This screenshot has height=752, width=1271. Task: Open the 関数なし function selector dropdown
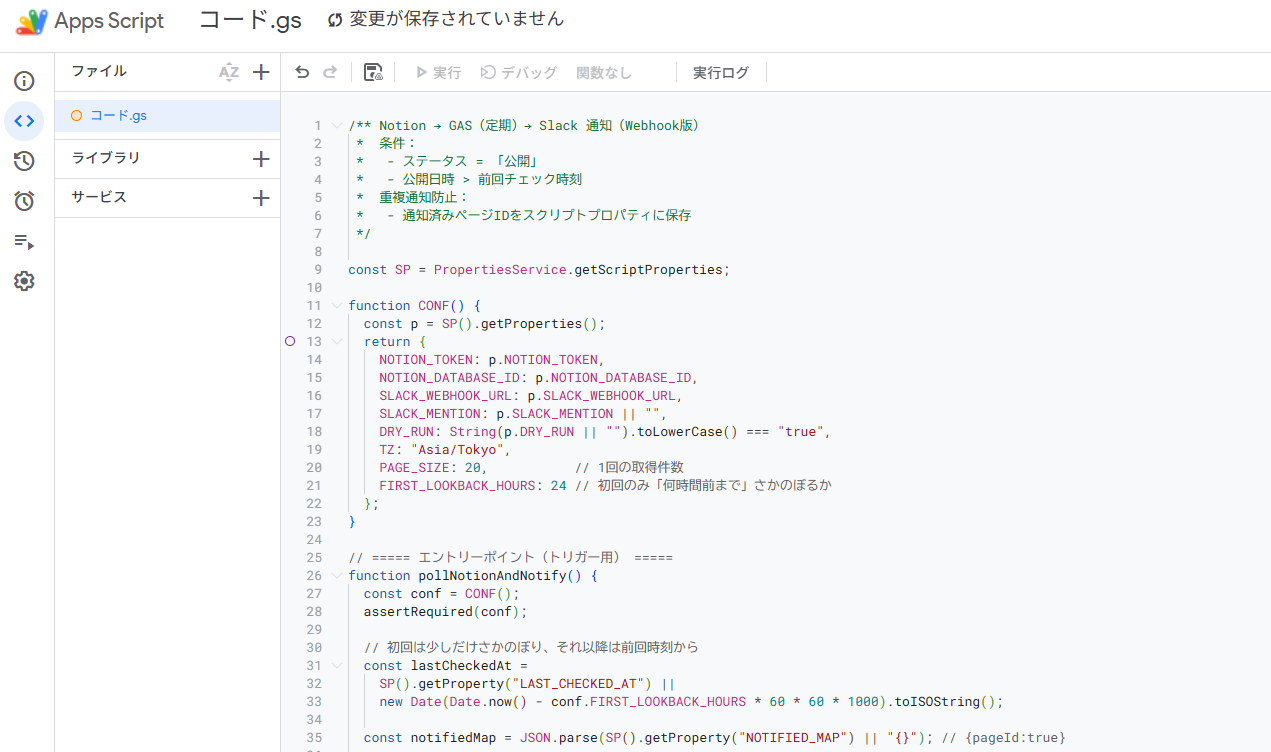pyautogui.click(x=604, y=73)
